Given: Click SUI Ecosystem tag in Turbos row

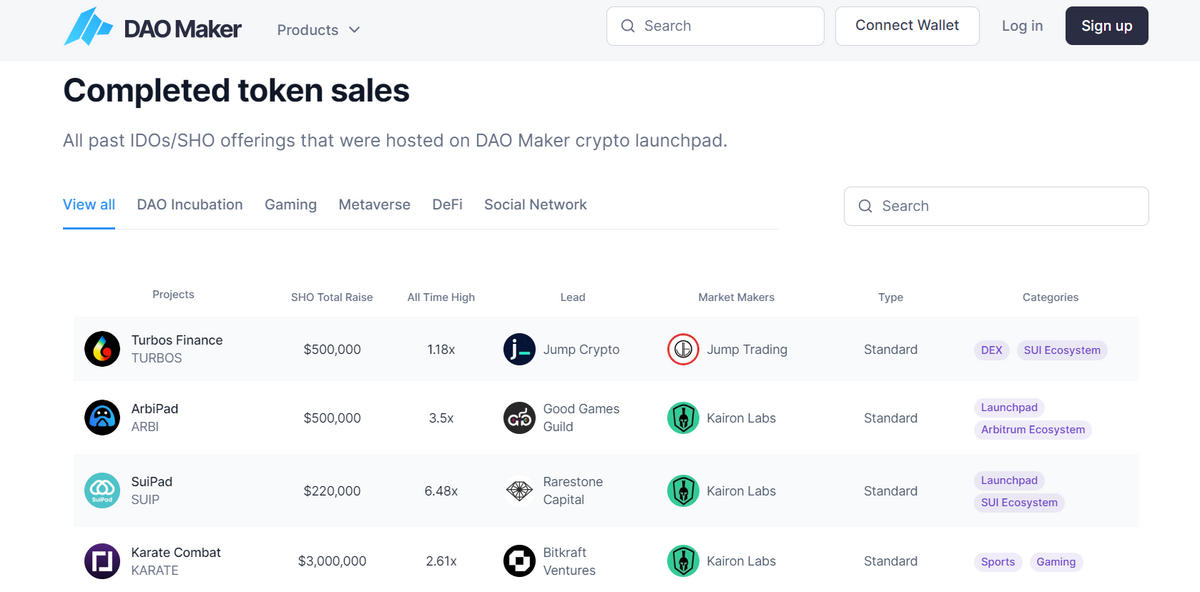Looking at the screenshot, I should 1062,350.
